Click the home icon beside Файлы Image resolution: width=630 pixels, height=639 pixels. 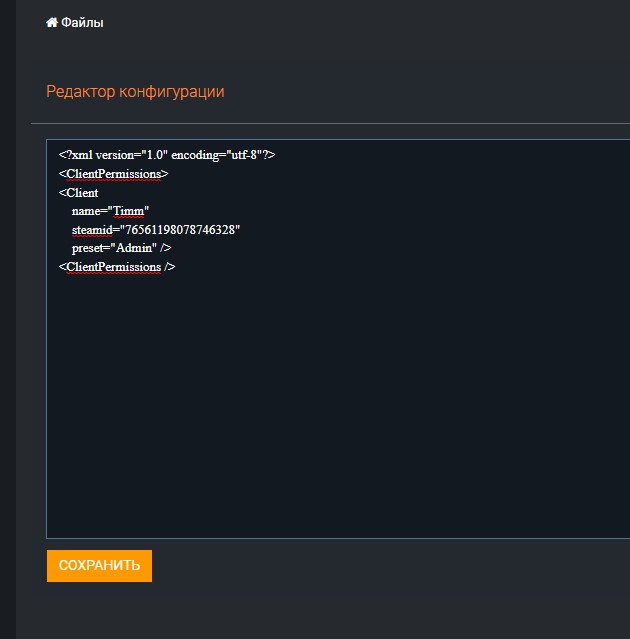52,23
